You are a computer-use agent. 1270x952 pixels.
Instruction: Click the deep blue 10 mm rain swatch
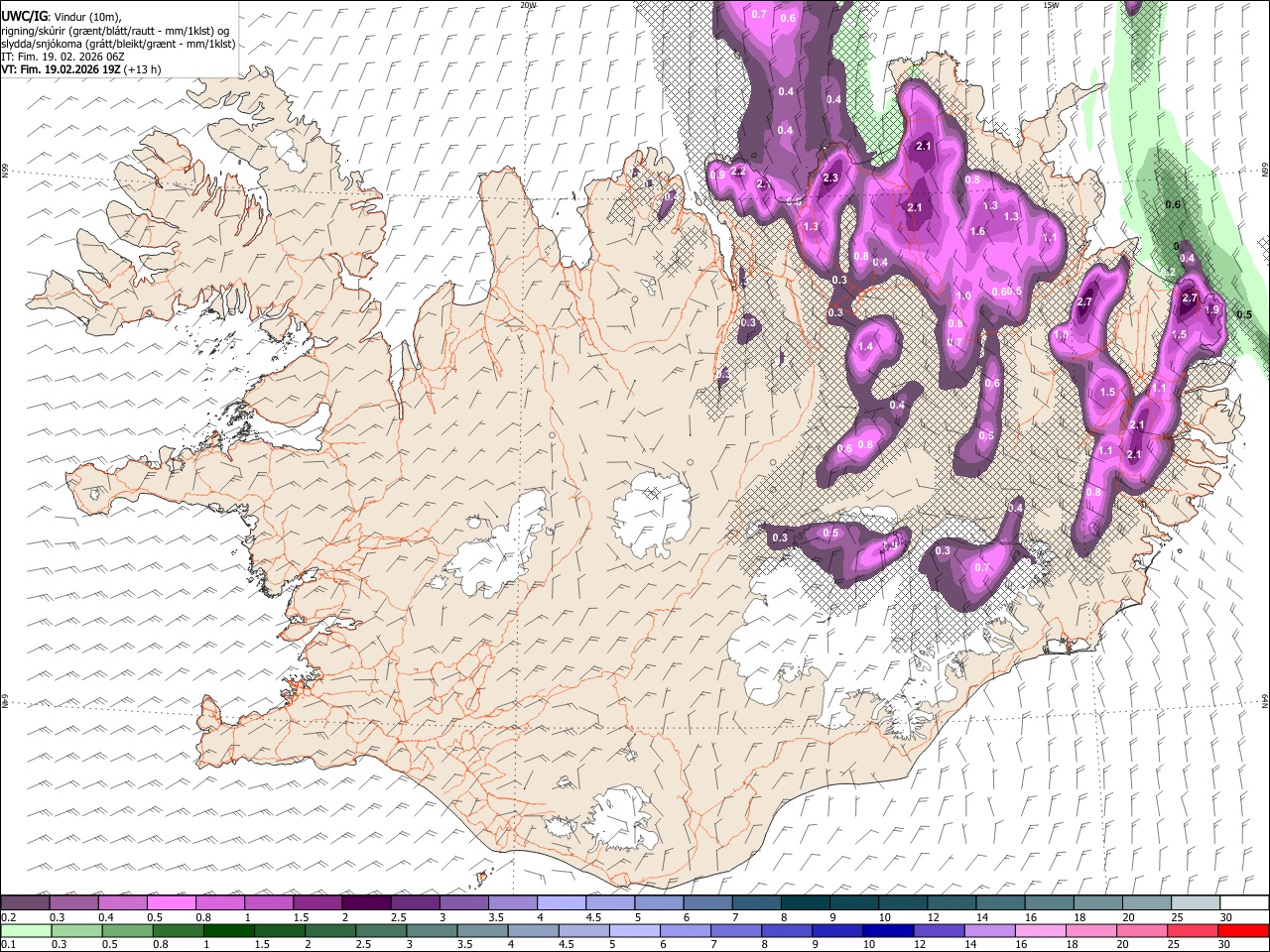point(888,931)
